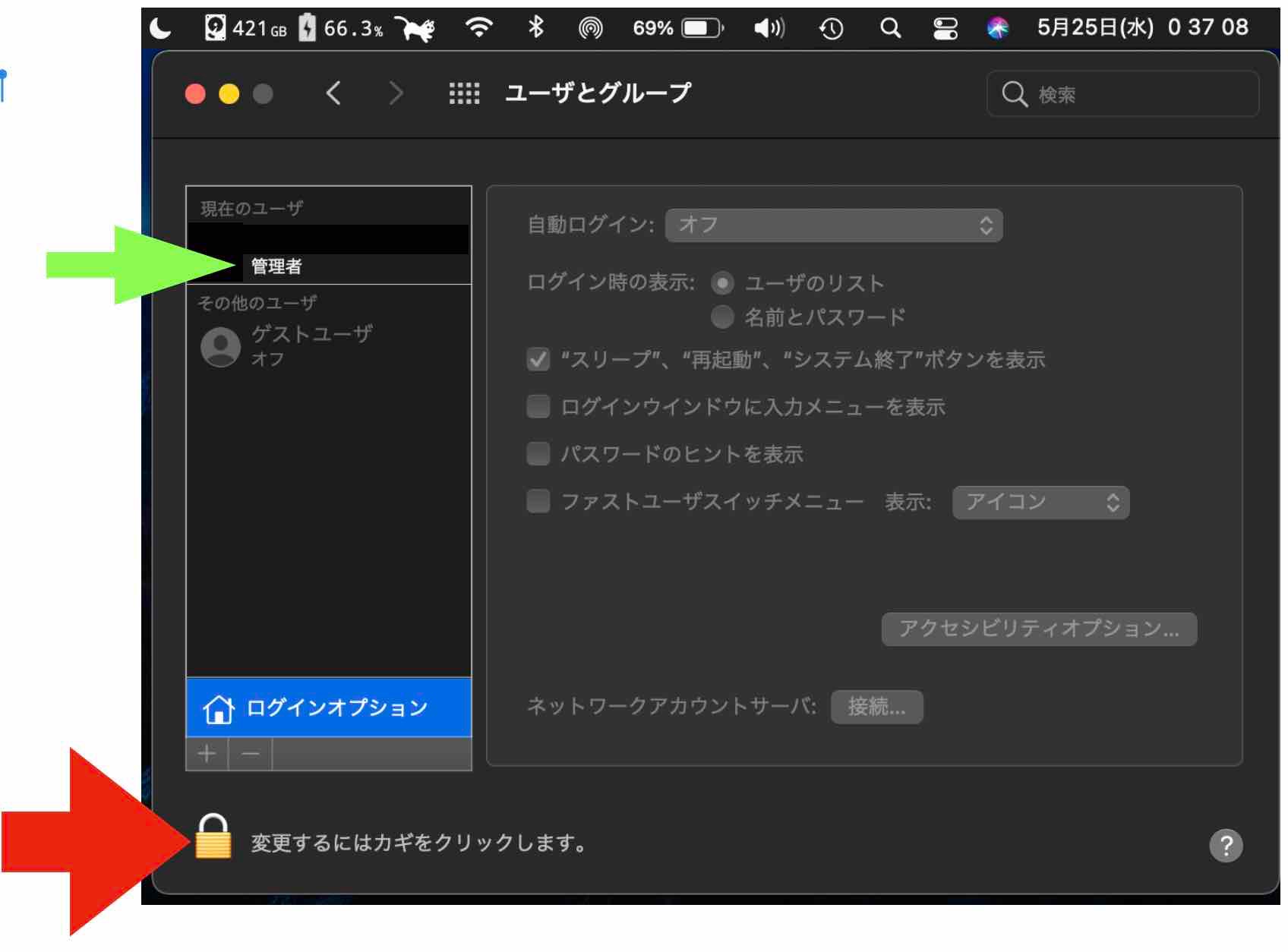Enable パスワードのヒントを表示 checkbox
The height and width of the screenshot is (952, 1288).
point(538,454)
